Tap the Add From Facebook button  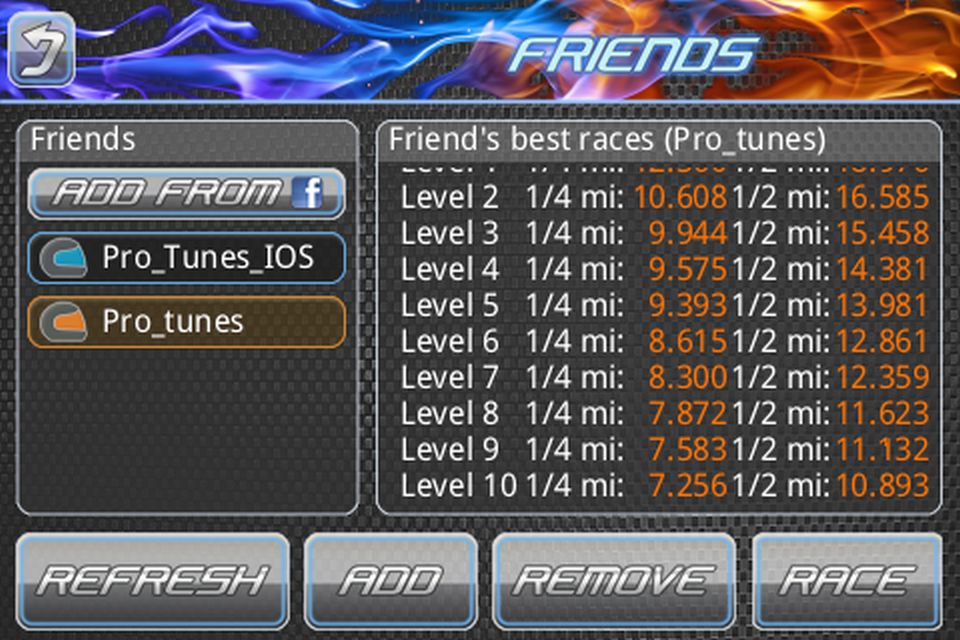point(187,194)
